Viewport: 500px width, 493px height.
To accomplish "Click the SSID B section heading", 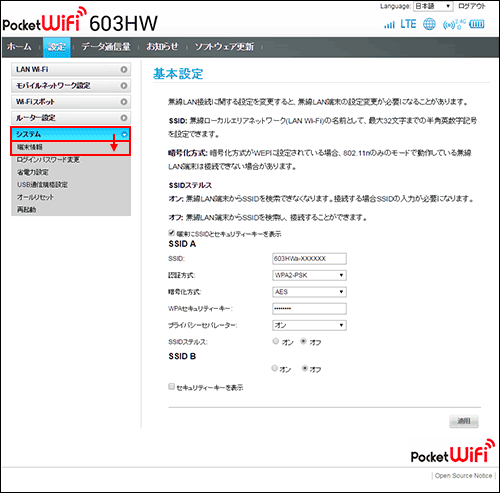I will coord(182,356).
